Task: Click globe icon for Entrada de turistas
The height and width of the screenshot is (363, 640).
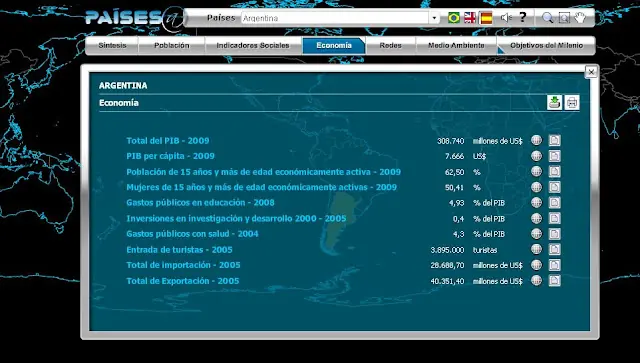Action: coord(537,249)
